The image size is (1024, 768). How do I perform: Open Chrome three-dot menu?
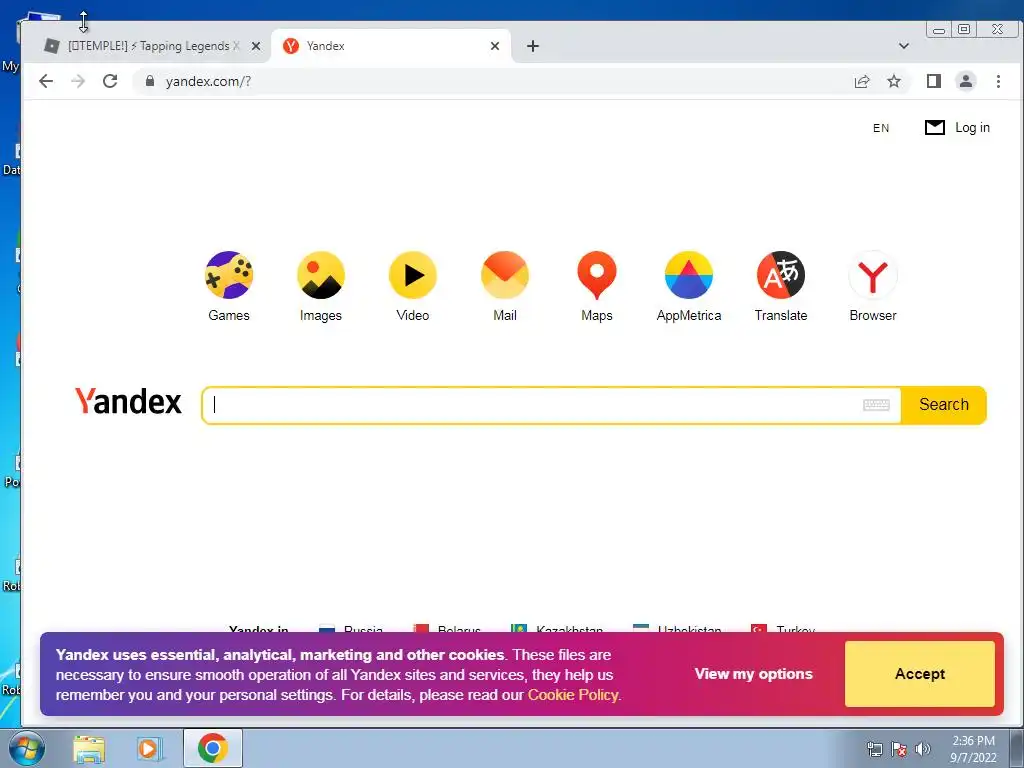coord(998,81)
